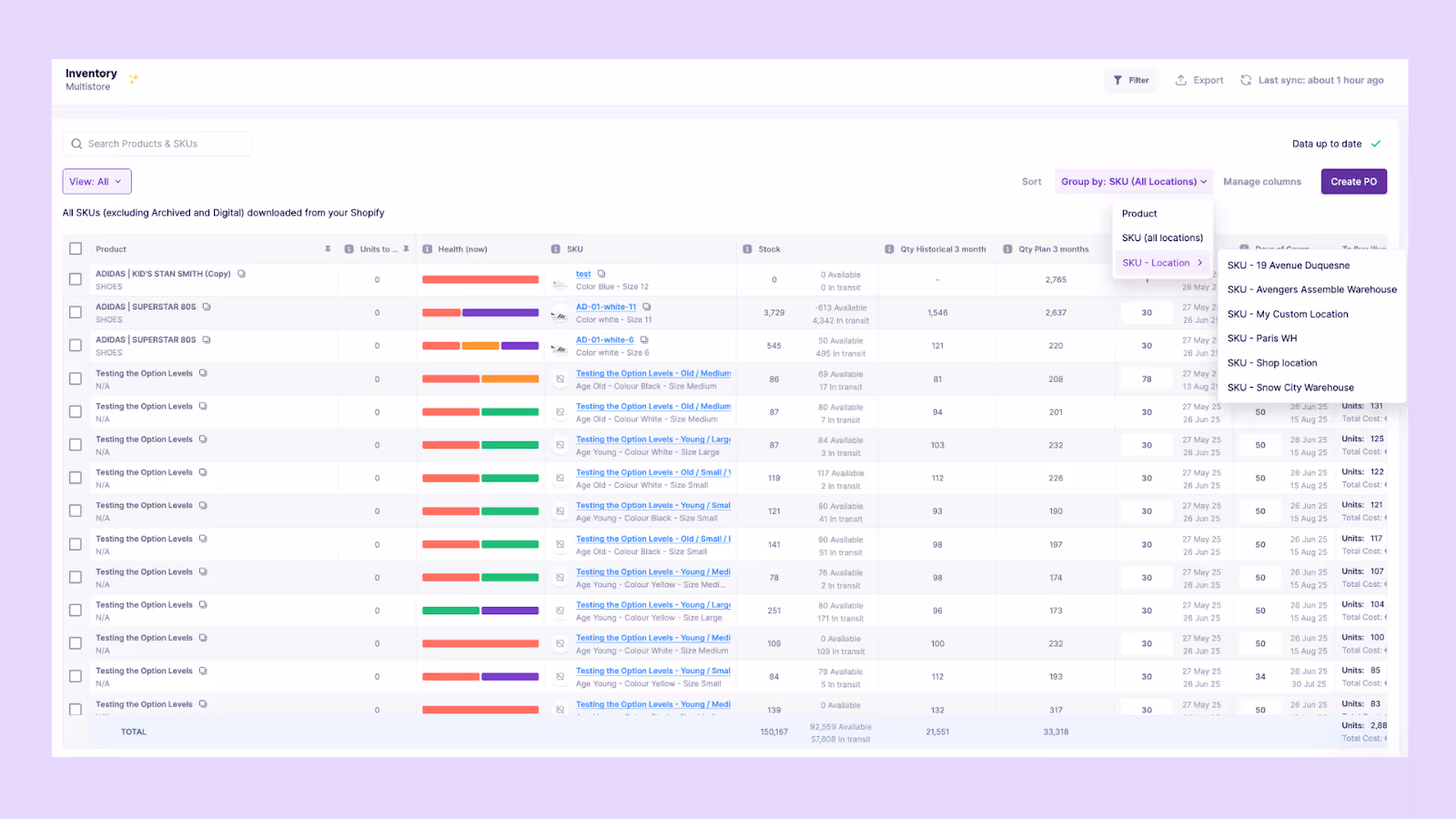Open the View: All dropdown
1456x819 pixels.
click(96, 181)
